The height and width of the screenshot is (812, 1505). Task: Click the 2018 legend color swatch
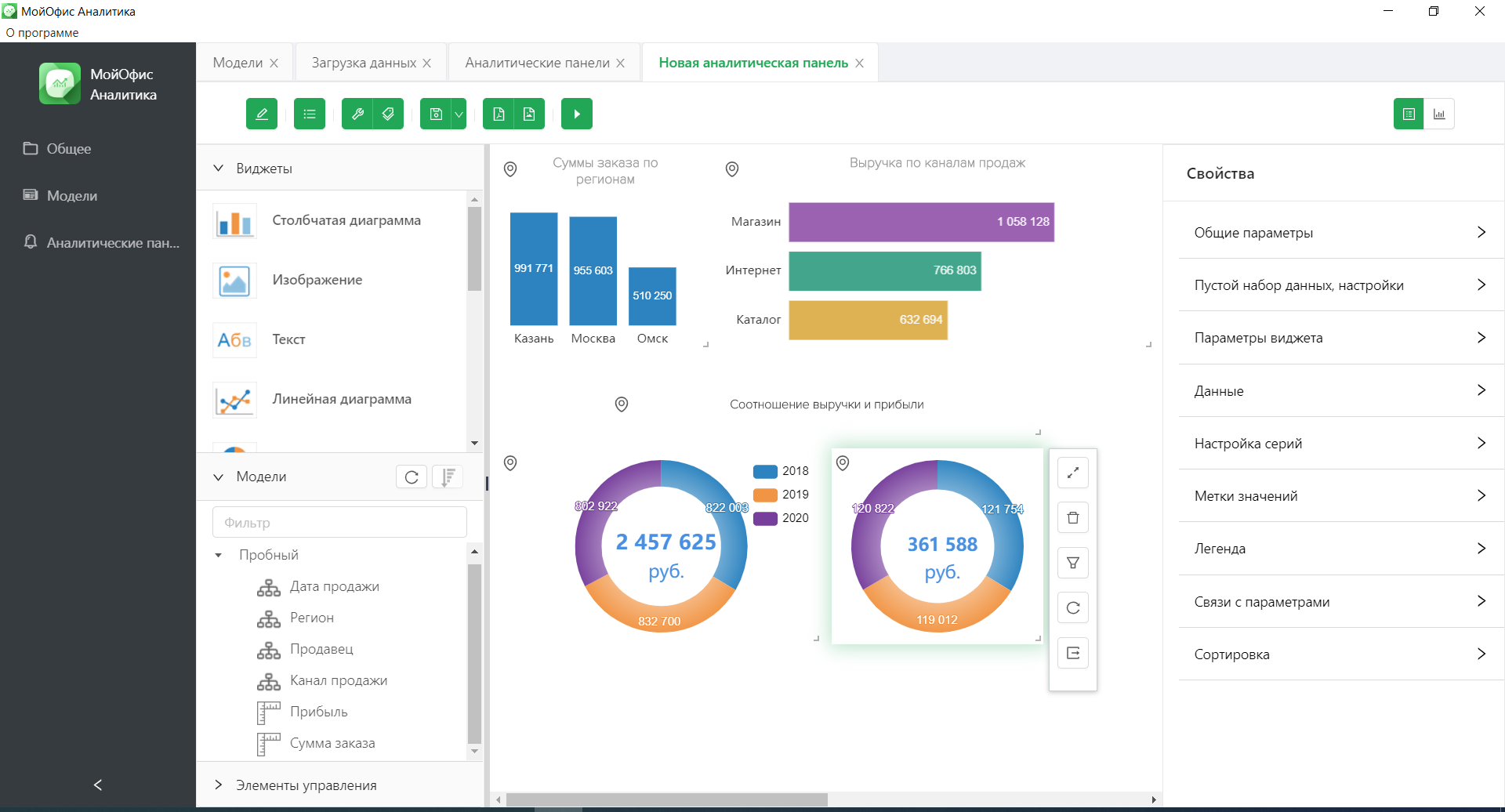765,471
